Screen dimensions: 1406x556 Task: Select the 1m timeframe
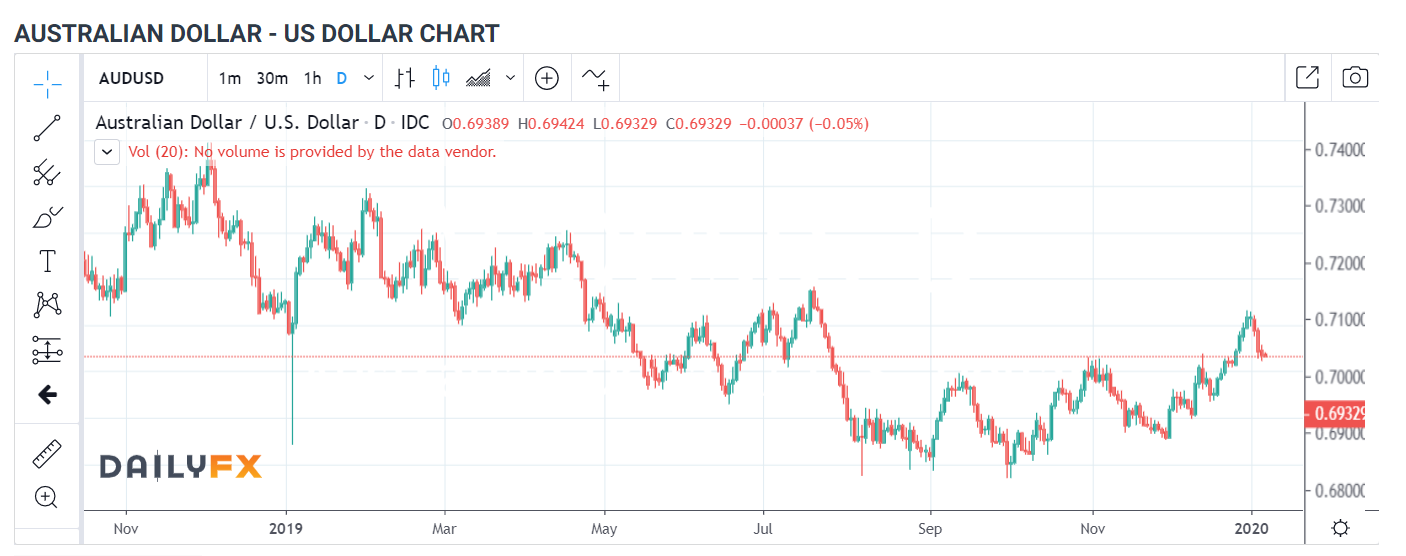230,78
